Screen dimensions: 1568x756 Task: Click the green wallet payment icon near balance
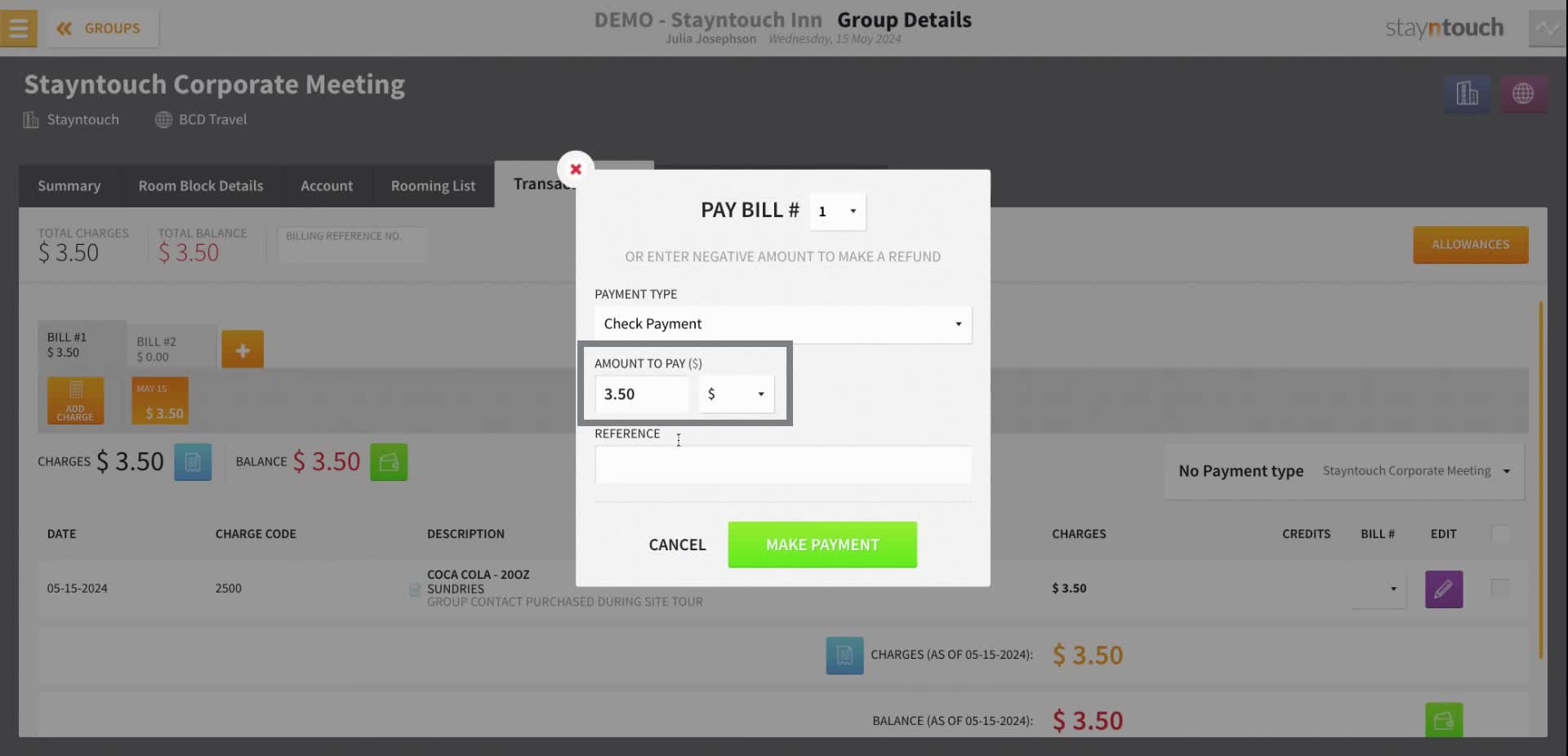click(389, 462)
